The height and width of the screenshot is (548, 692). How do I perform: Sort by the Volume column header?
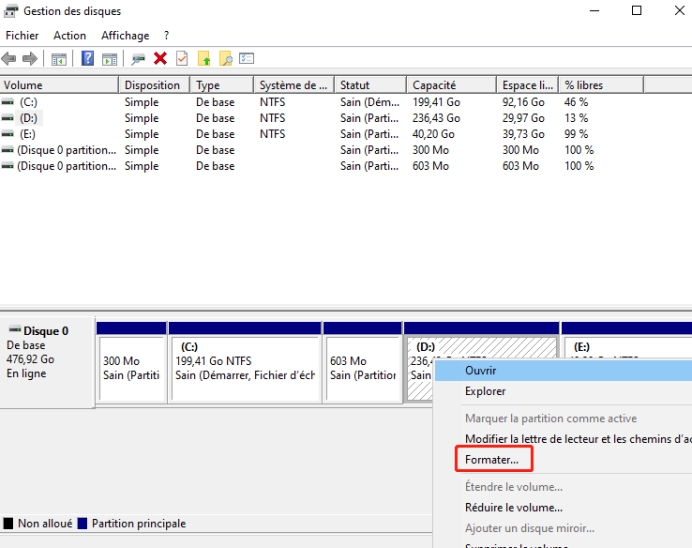24,86
